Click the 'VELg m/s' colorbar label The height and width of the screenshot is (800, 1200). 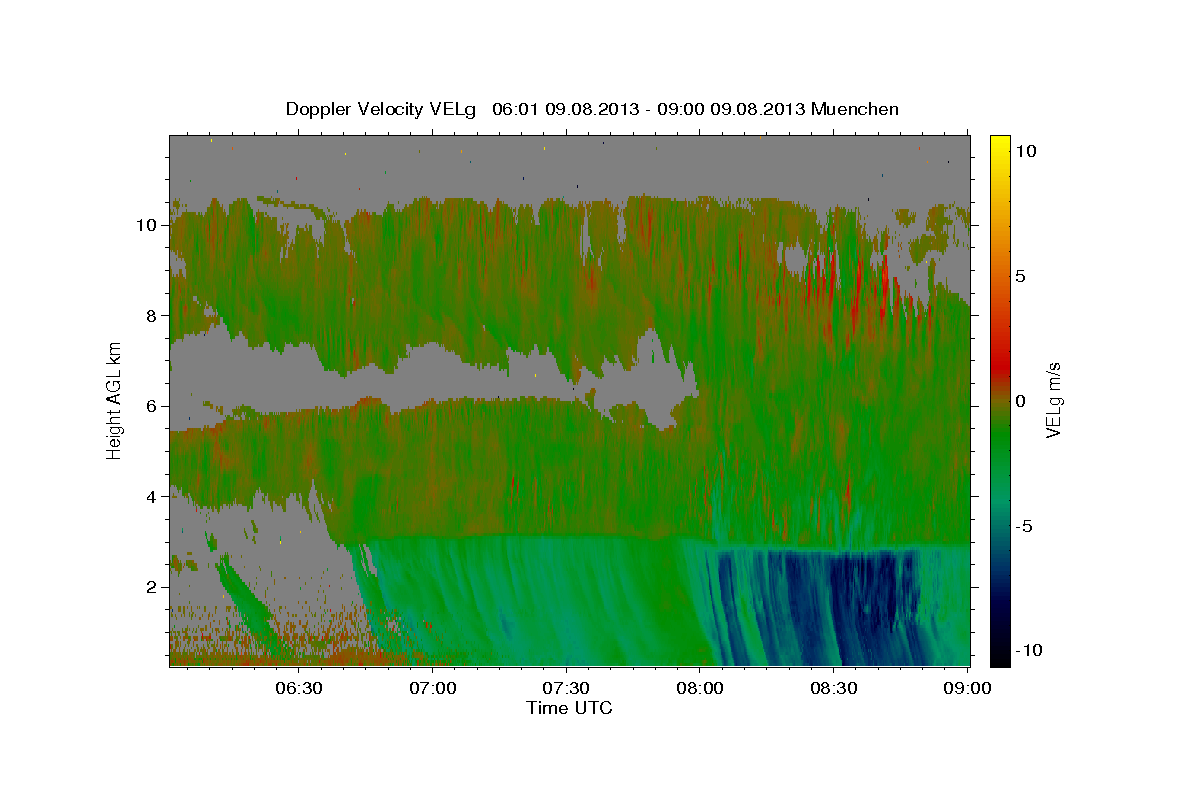tap(1053, 401)
